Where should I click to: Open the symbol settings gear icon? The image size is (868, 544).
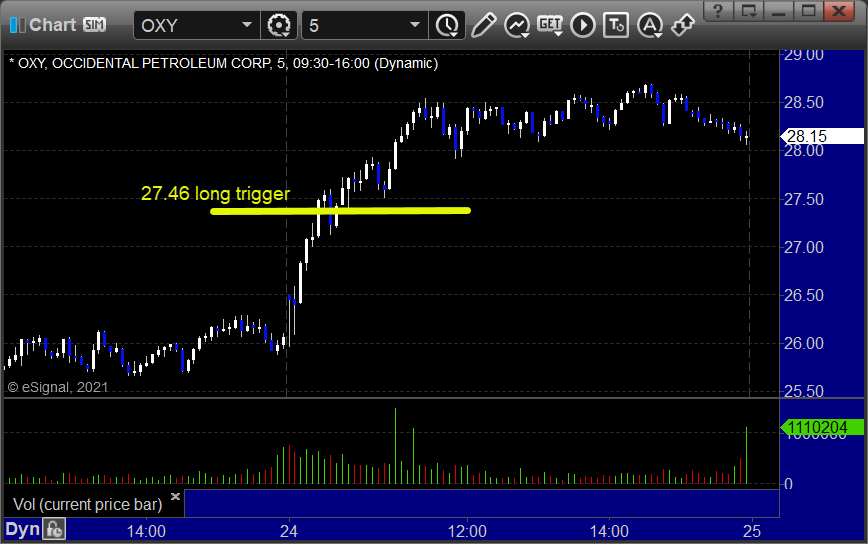(279, 25)
